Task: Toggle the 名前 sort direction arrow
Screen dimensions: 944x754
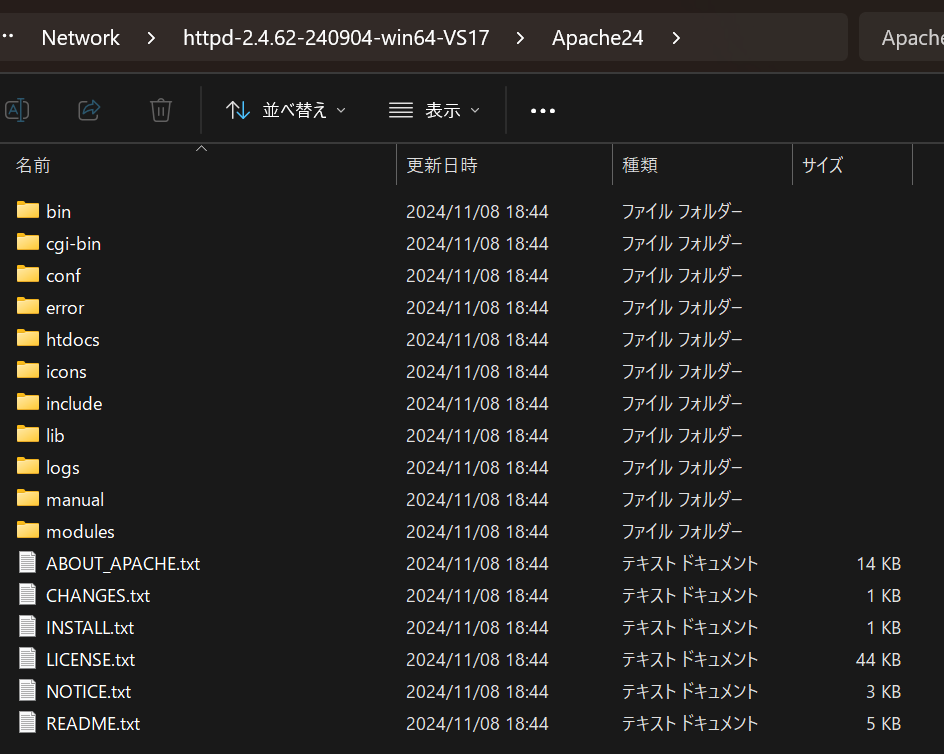Action: [201, 148]
